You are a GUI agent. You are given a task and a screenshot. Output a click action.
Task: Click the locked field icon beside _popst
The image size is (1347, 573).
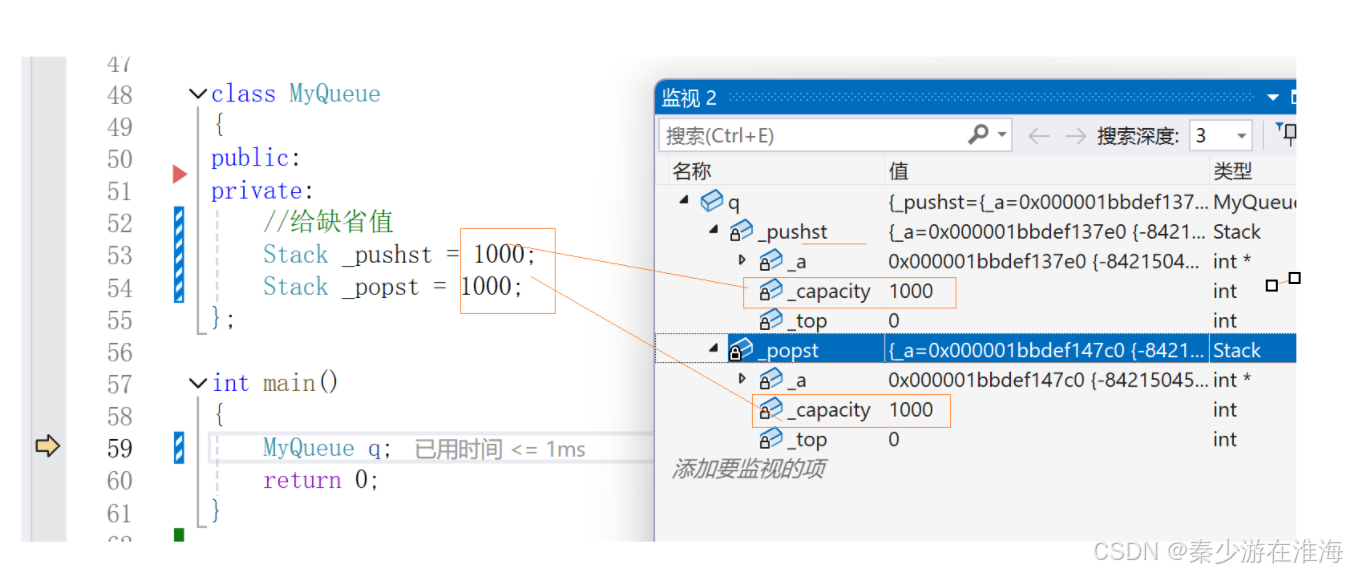point(741,351)
